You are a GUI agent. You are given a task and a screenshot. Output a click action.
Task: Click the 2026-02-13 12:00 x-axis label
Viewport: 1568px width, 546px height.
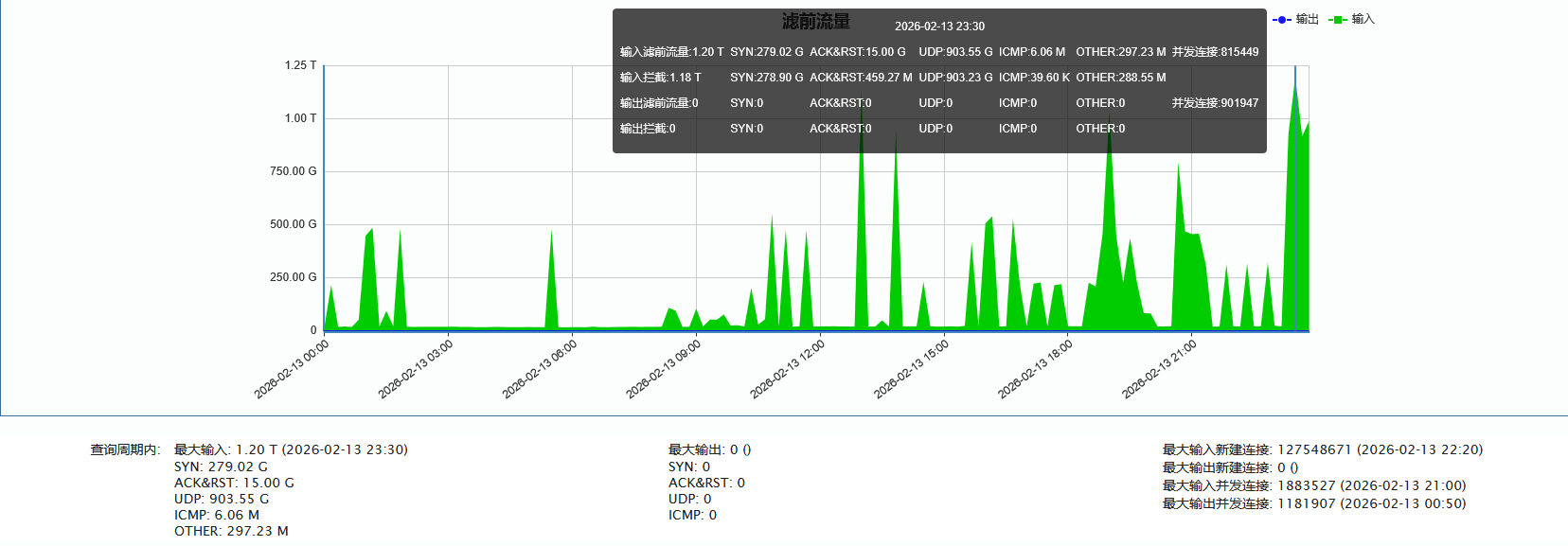(789, 368)
